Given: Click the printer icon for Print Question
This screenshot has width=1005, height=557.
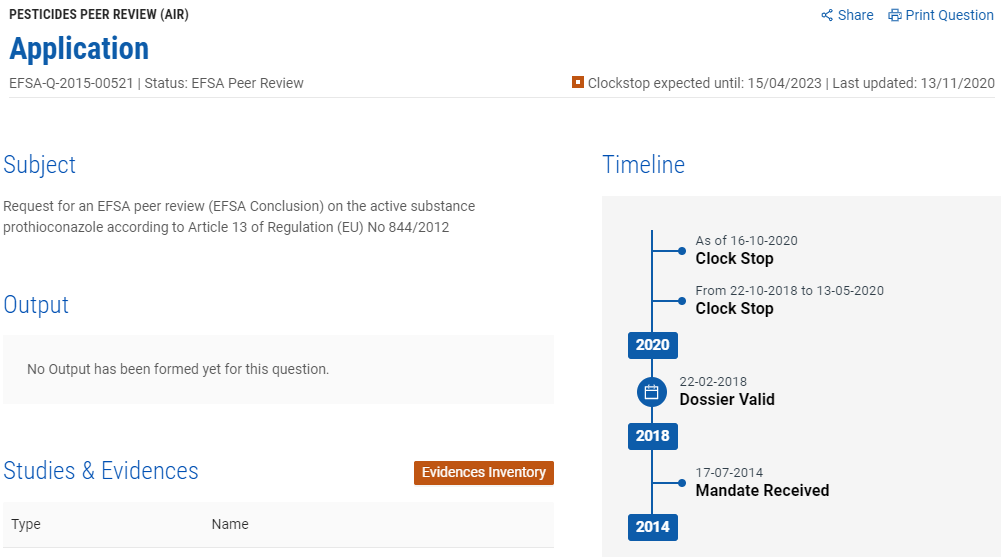Looking at the screenshot, I should click(895, 15).
